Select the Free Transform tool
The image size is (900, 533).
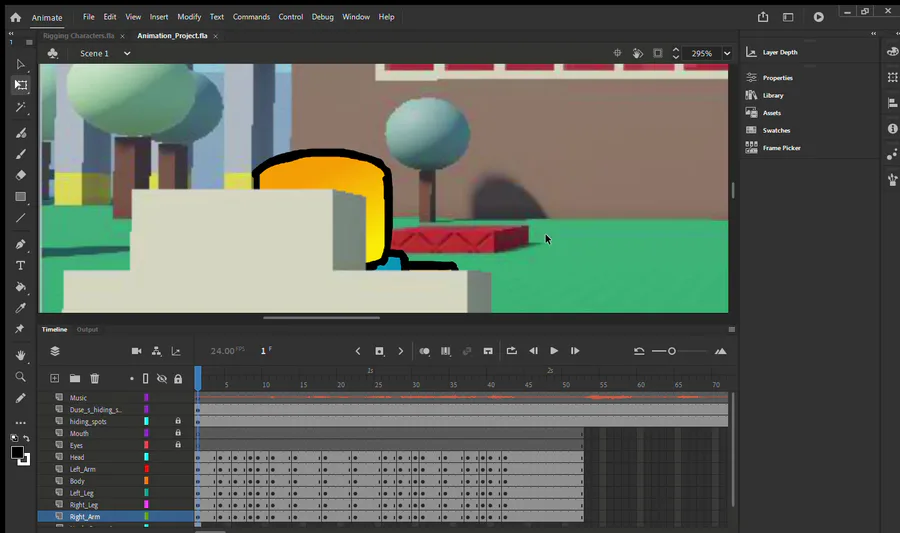(x=21, y=85)
